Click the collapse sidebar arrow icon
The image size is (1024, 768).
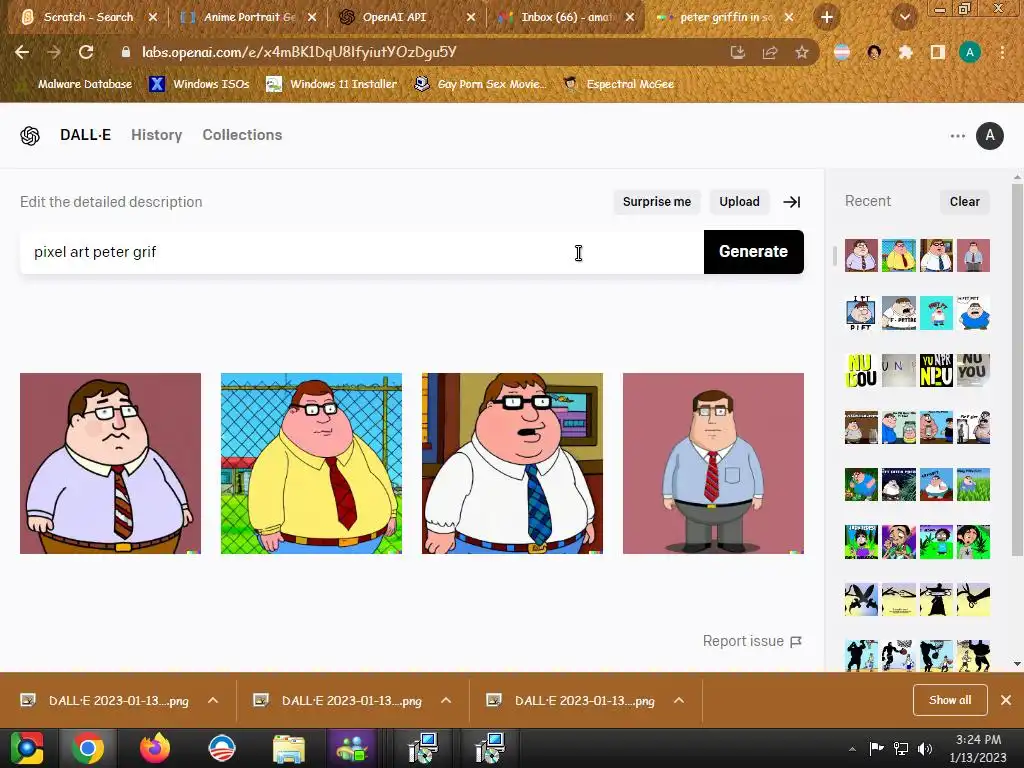pos(792,202)
